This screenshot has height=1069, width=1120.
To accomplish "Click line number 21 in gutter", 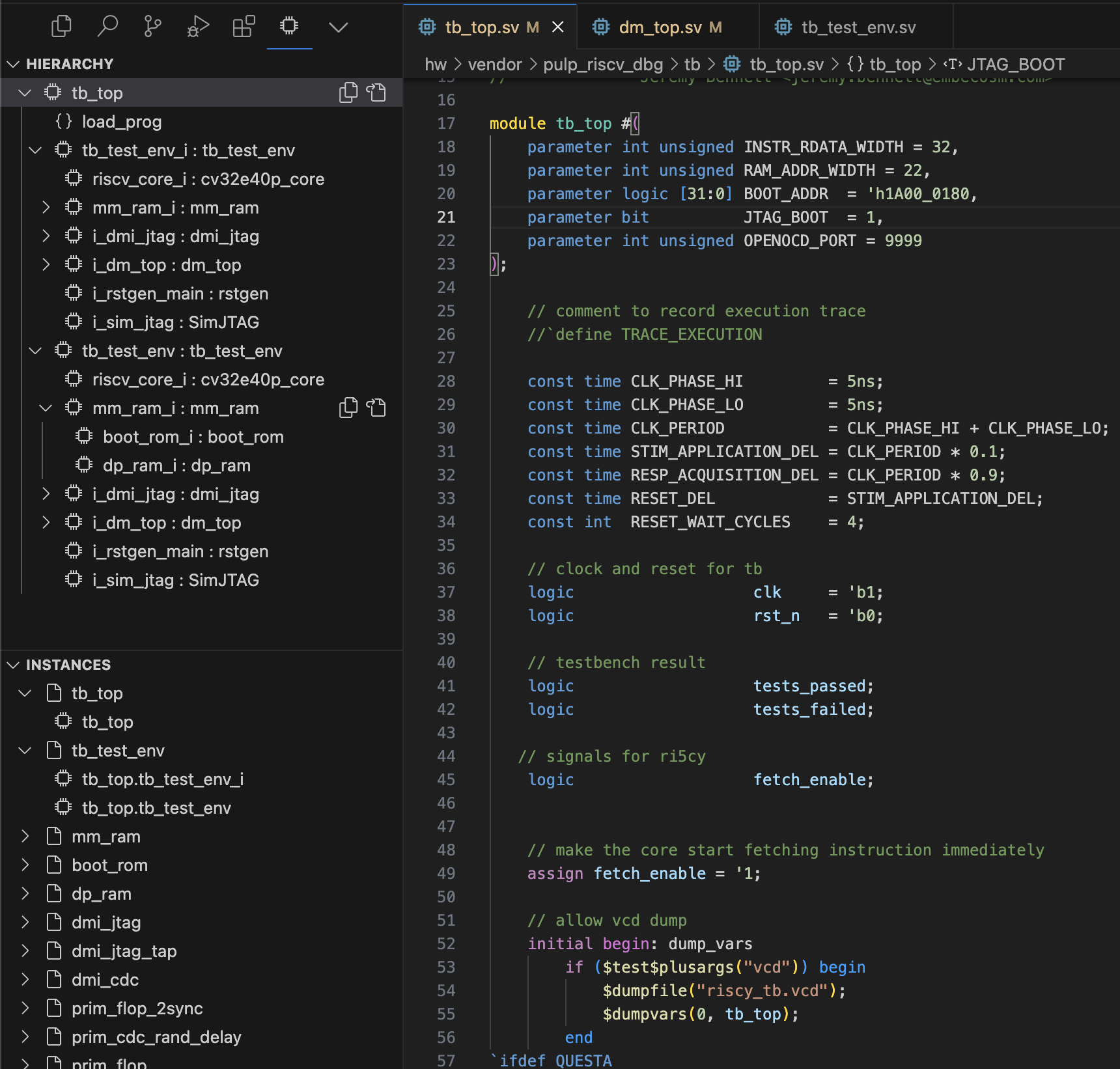I will coord(446,217).
